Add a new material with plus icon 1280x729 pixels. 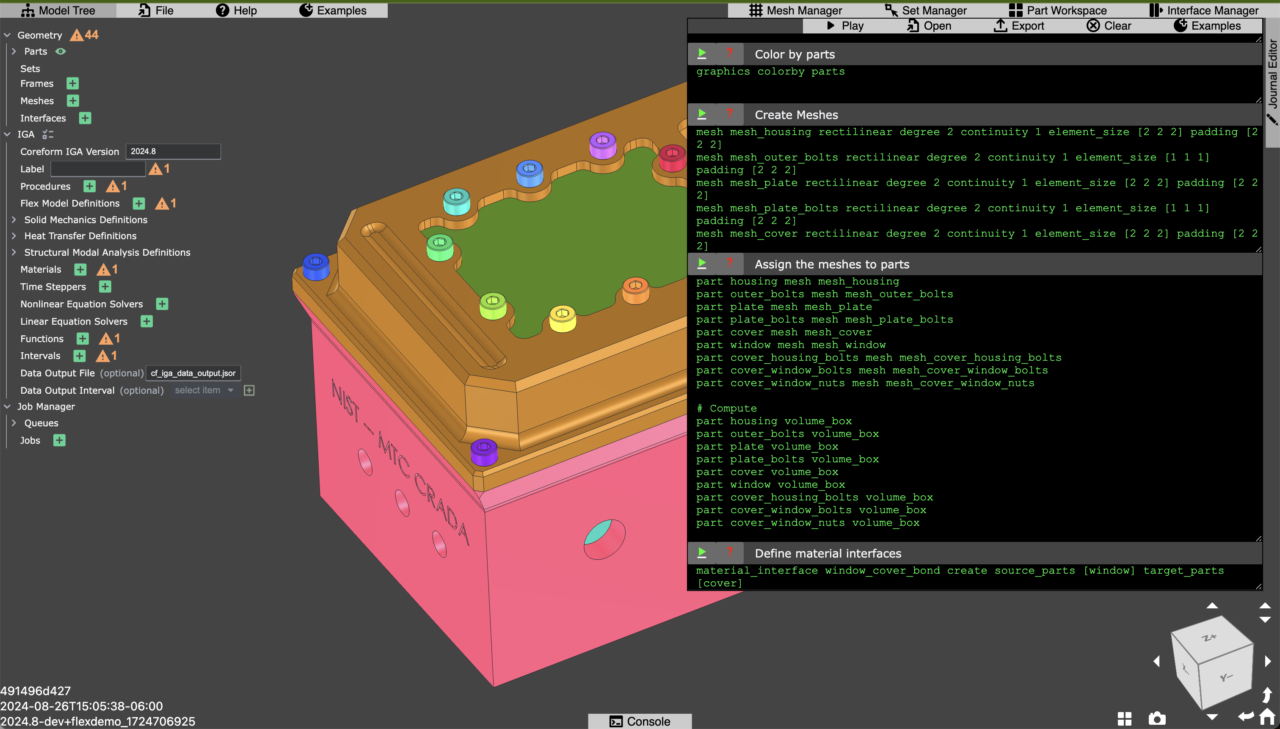pos(80,270)
